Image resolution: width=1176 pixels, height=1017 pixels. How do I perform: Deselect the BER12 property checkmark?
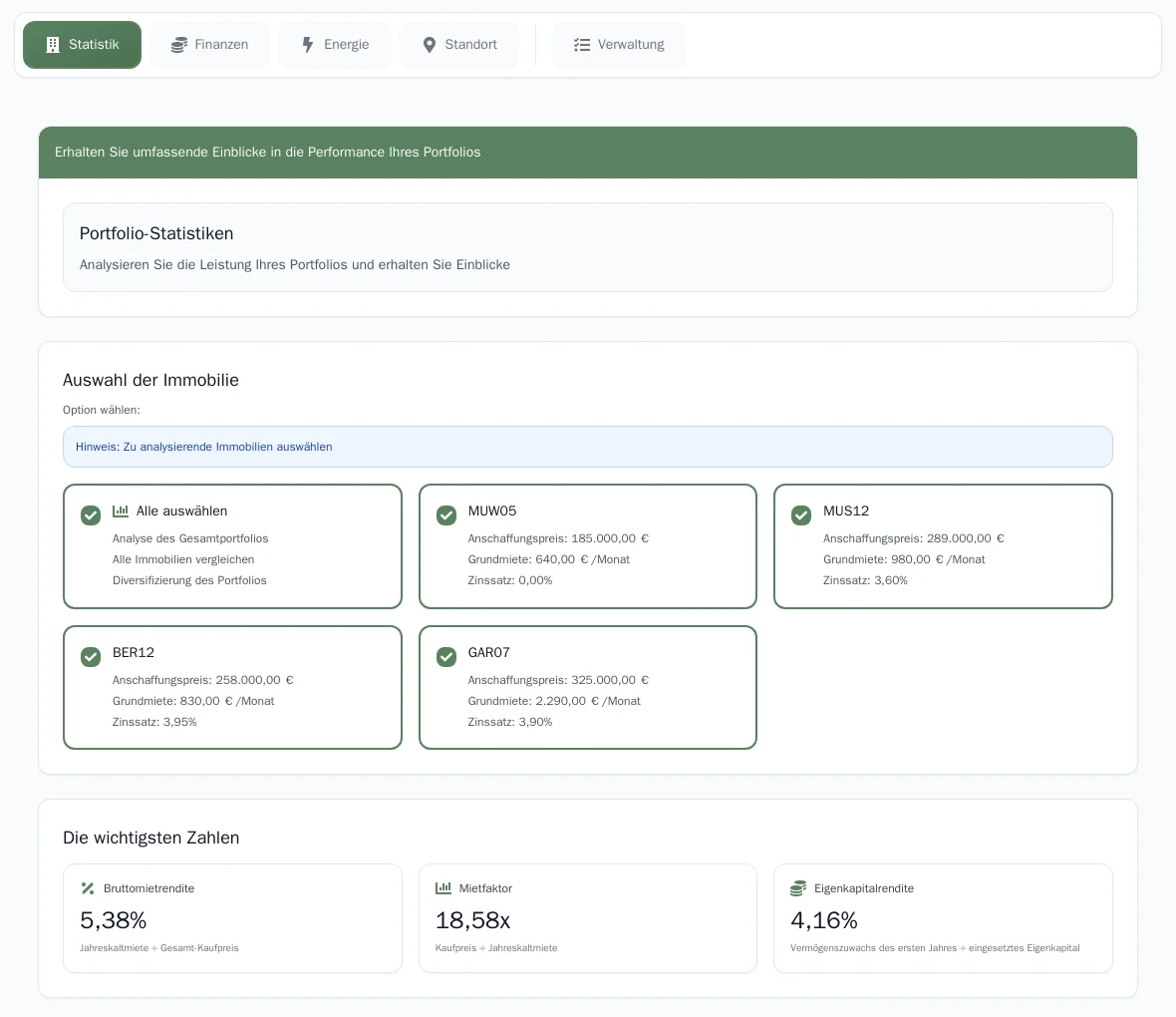[x=91, y=657]
